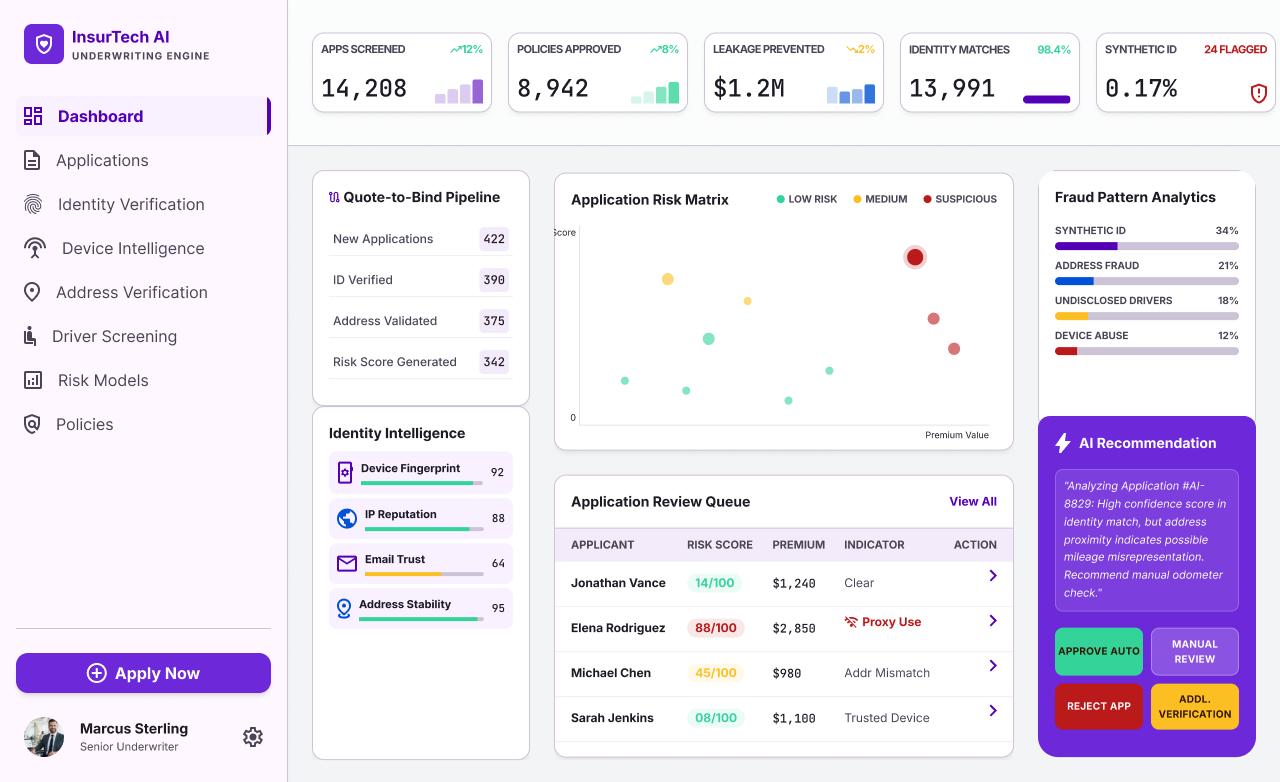
Task: Click the Risk Score Generated count 342
Action: [x=494, y=362]
